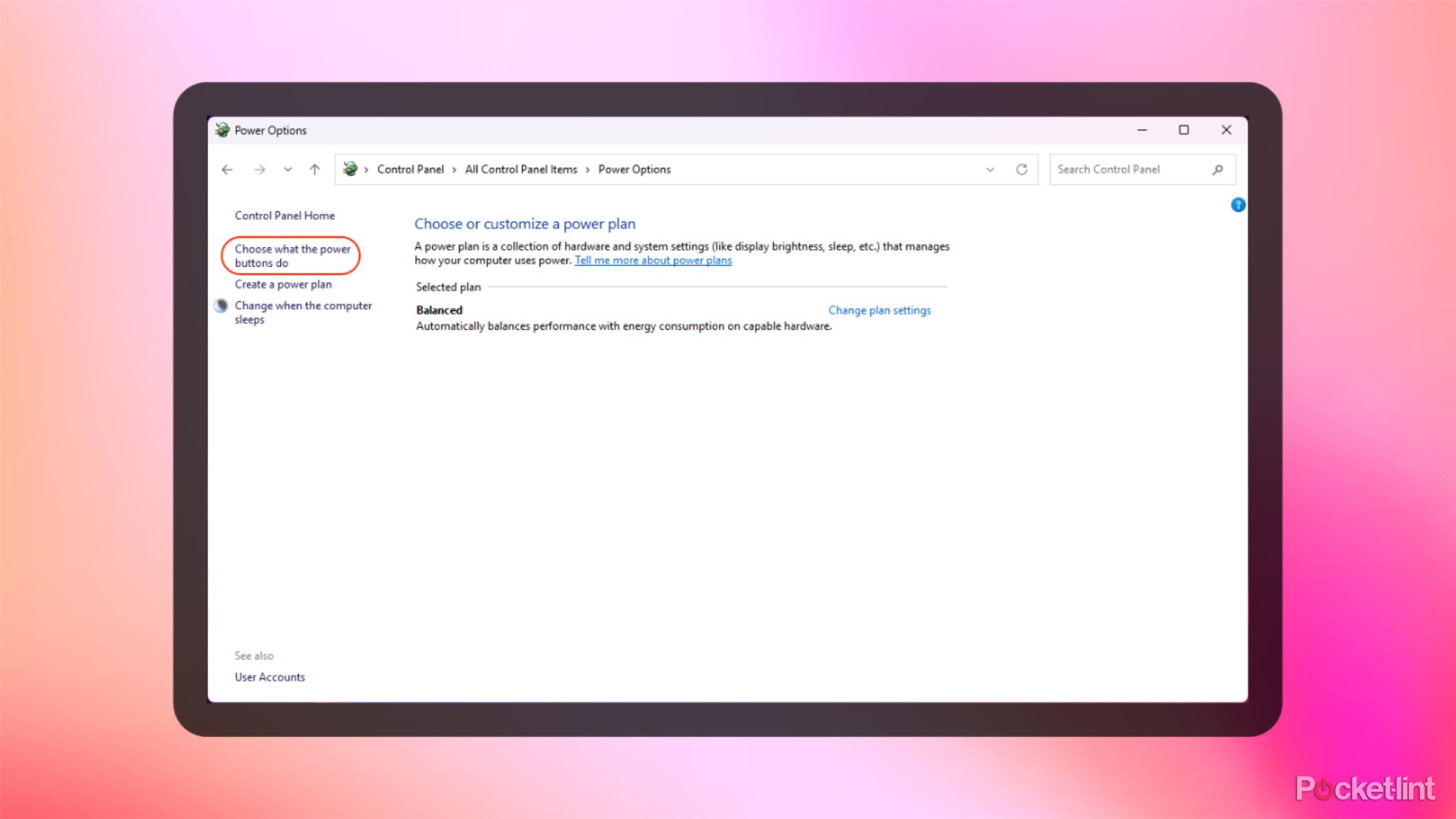
Task: Click the search magnifier icon
Action: click(x=1218, y=169)
